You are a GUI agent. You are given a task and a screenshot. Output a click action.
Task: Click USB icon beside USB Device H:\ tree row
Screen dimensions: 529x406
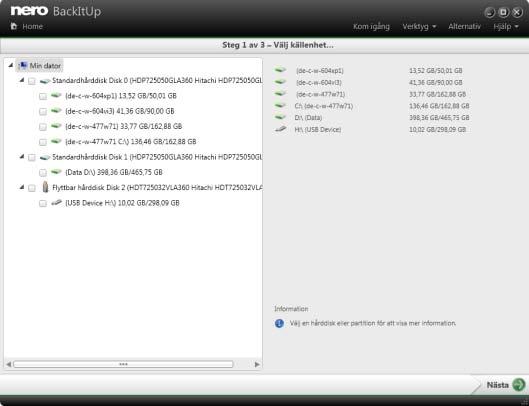point(56,202)
